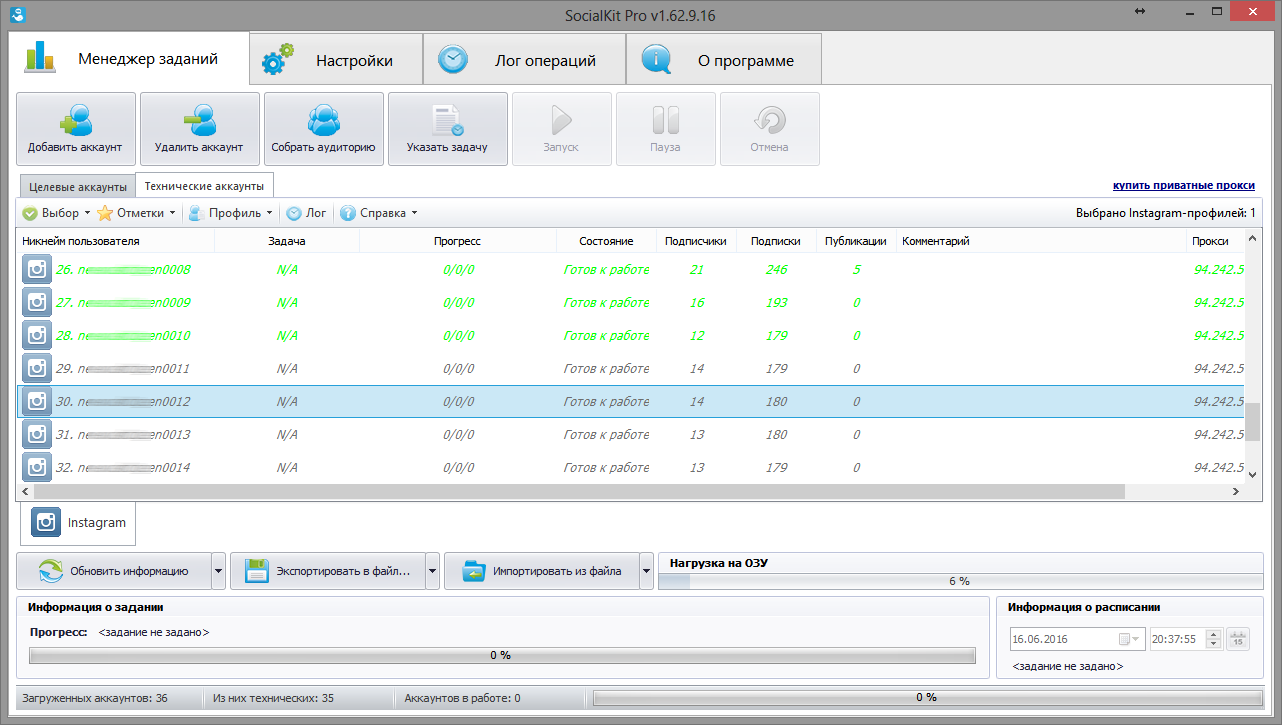1282x725 pixels.
Task: Click the SocialKit app icon in title bar
Action: pyautogui.click(x=15, y=14)
